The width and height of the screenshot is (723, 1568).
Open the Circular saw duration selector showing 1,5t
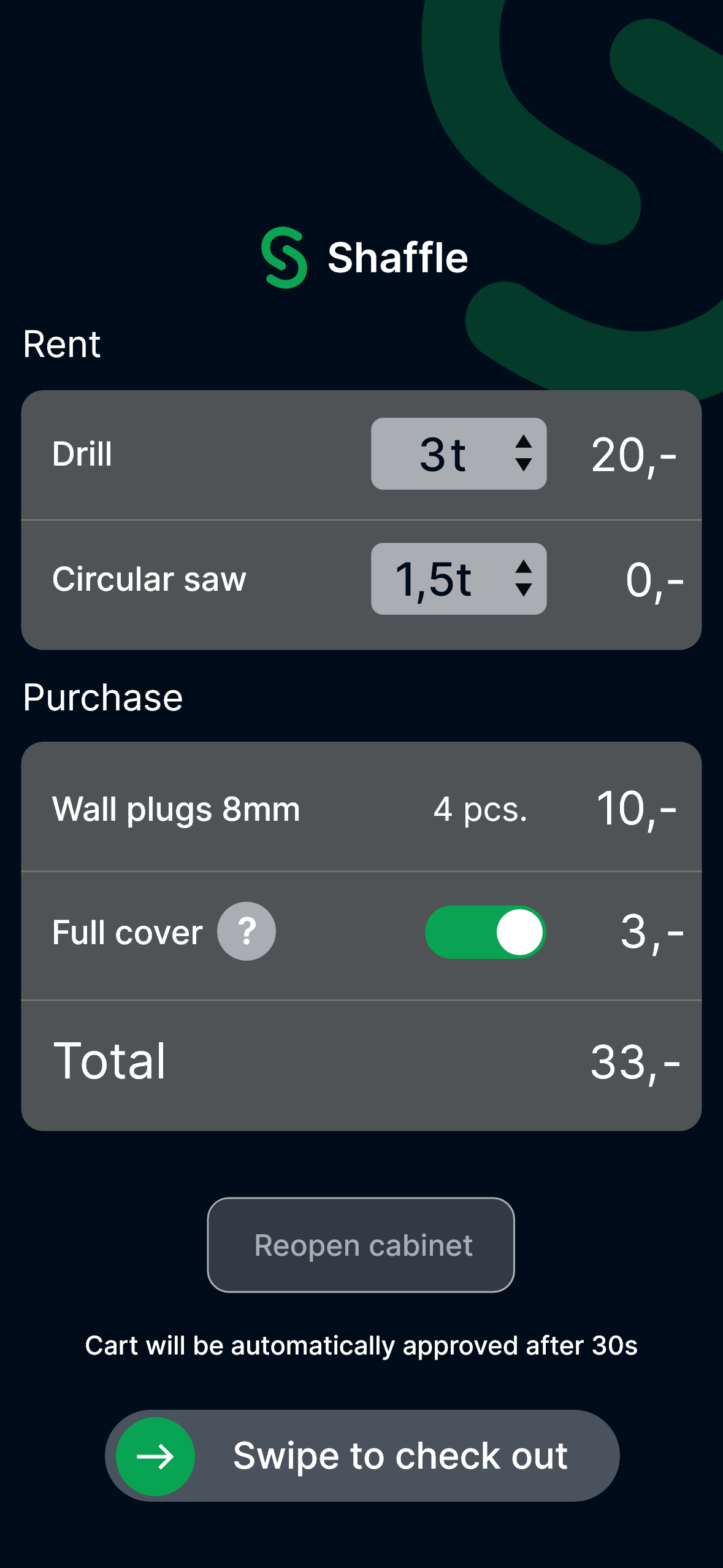434,579
